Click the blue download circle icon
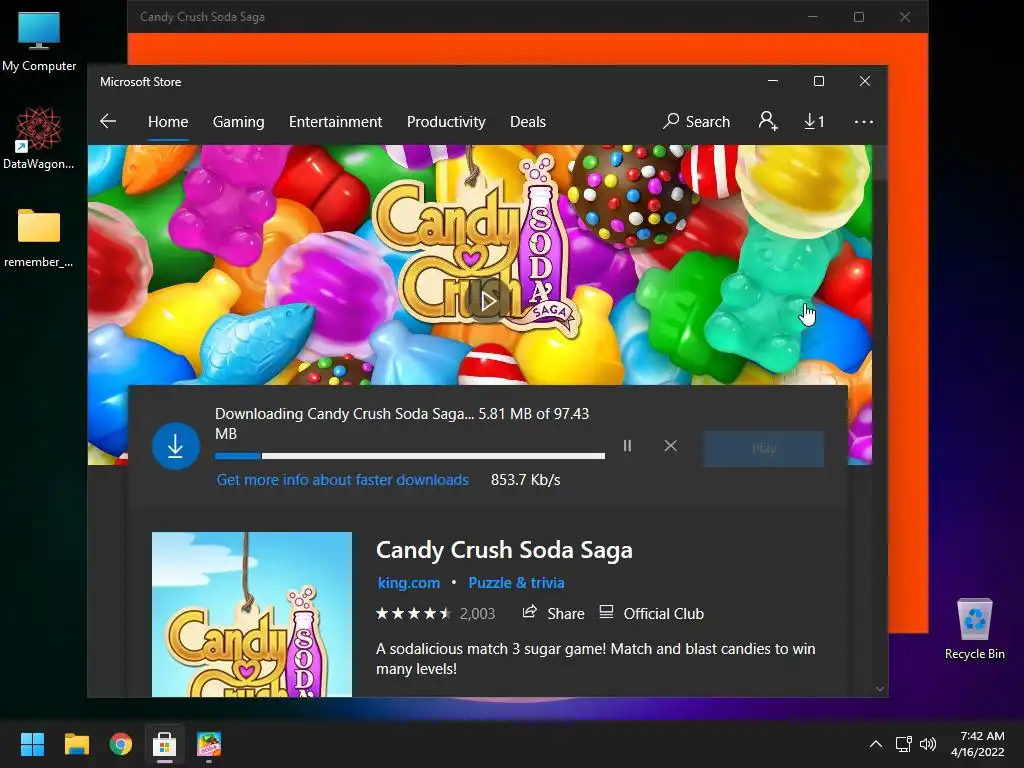1024x768 pixels. pos(176,446)
